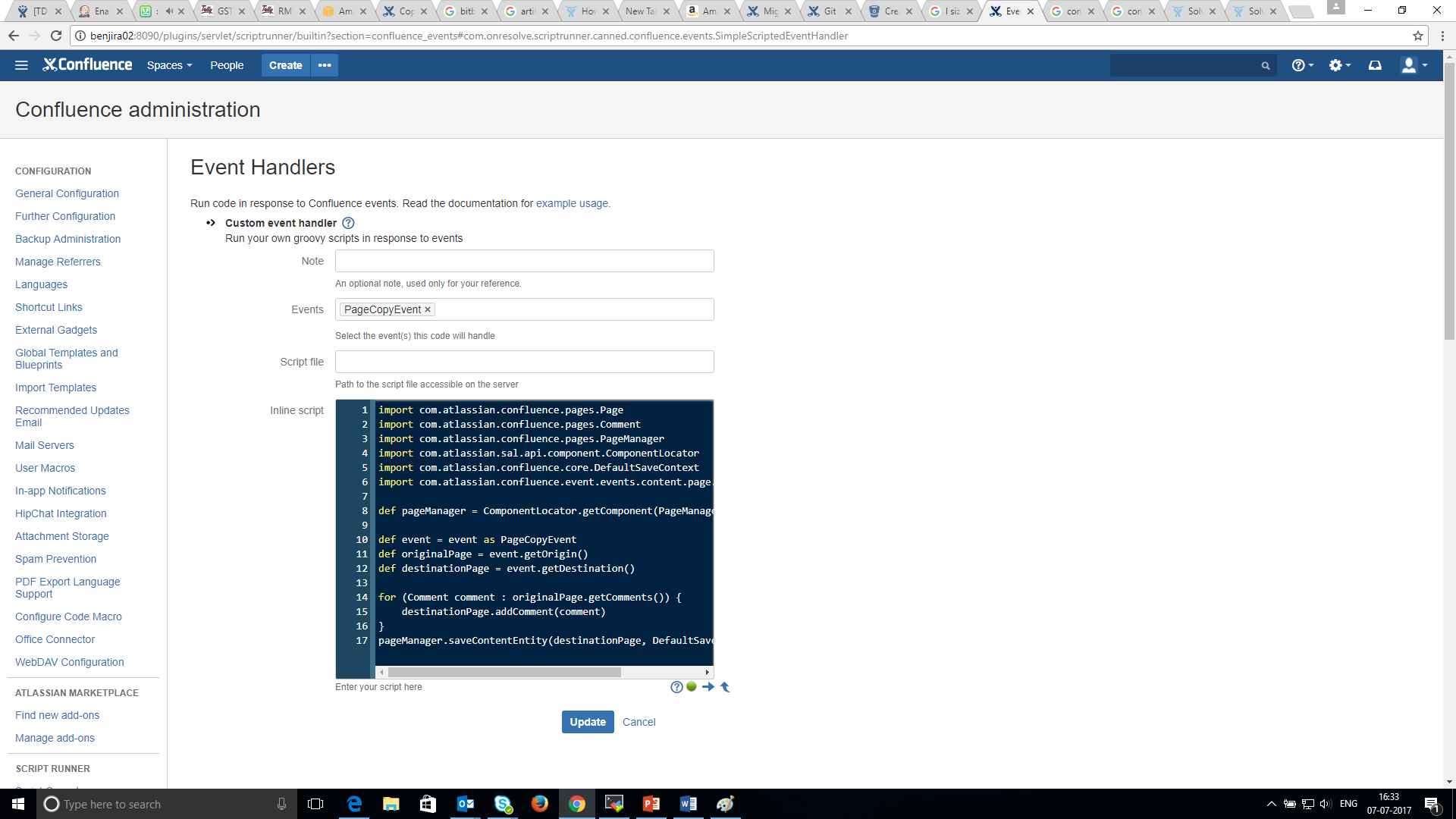
Task: Click the green status dot below script editor
Action: (x=692, y=687)
